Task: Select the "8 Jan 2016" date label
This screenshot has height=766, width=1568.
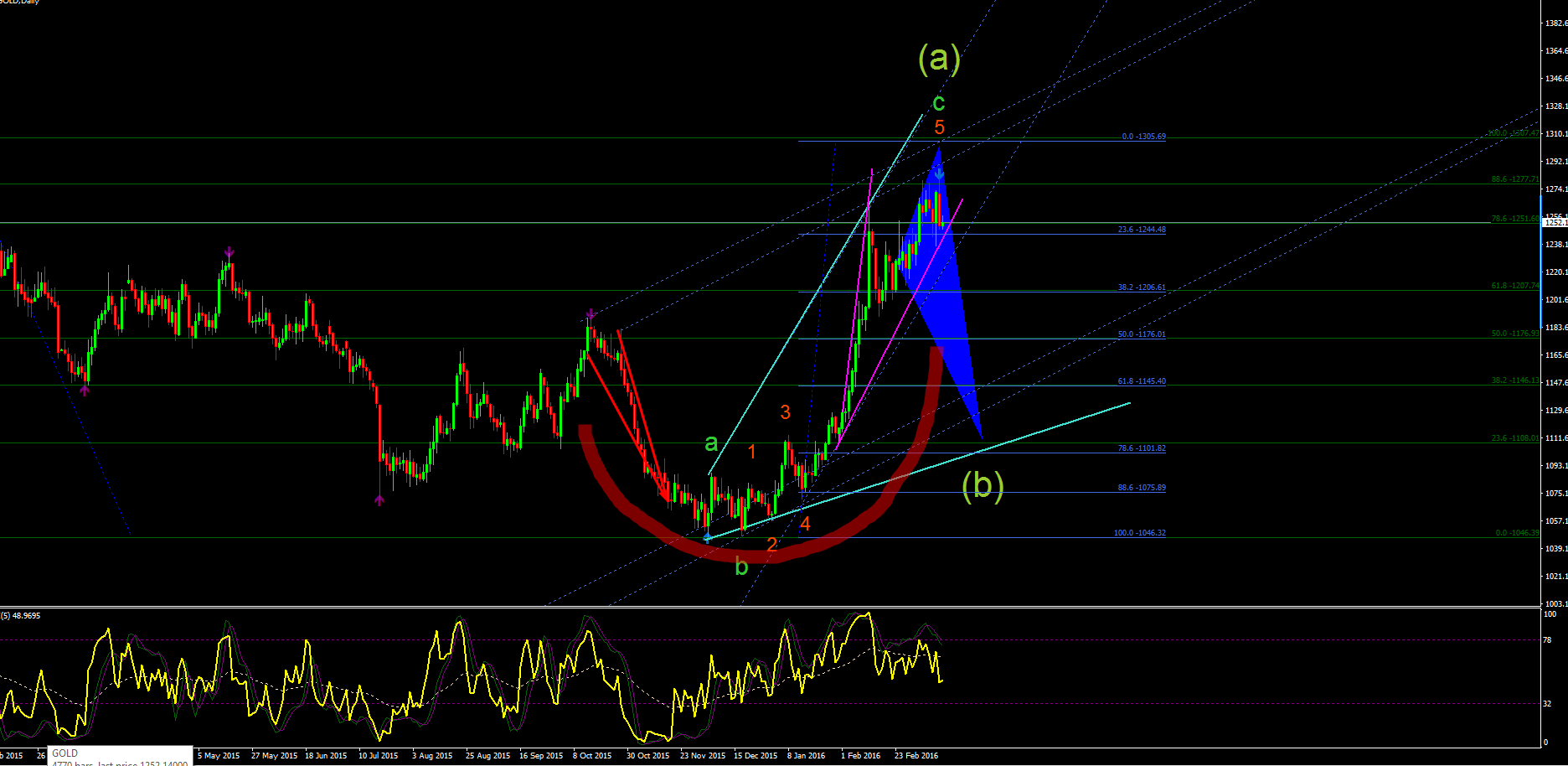Action: [806, 756]
